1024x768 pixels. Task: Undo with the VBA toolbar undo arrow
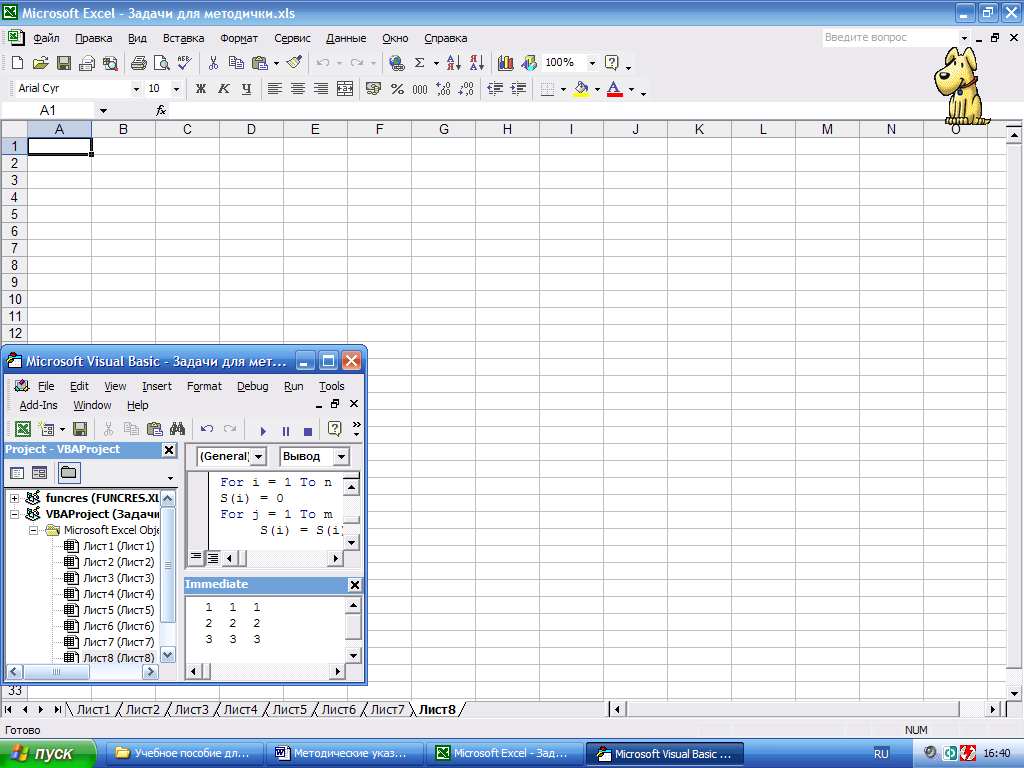click(207, 429)
